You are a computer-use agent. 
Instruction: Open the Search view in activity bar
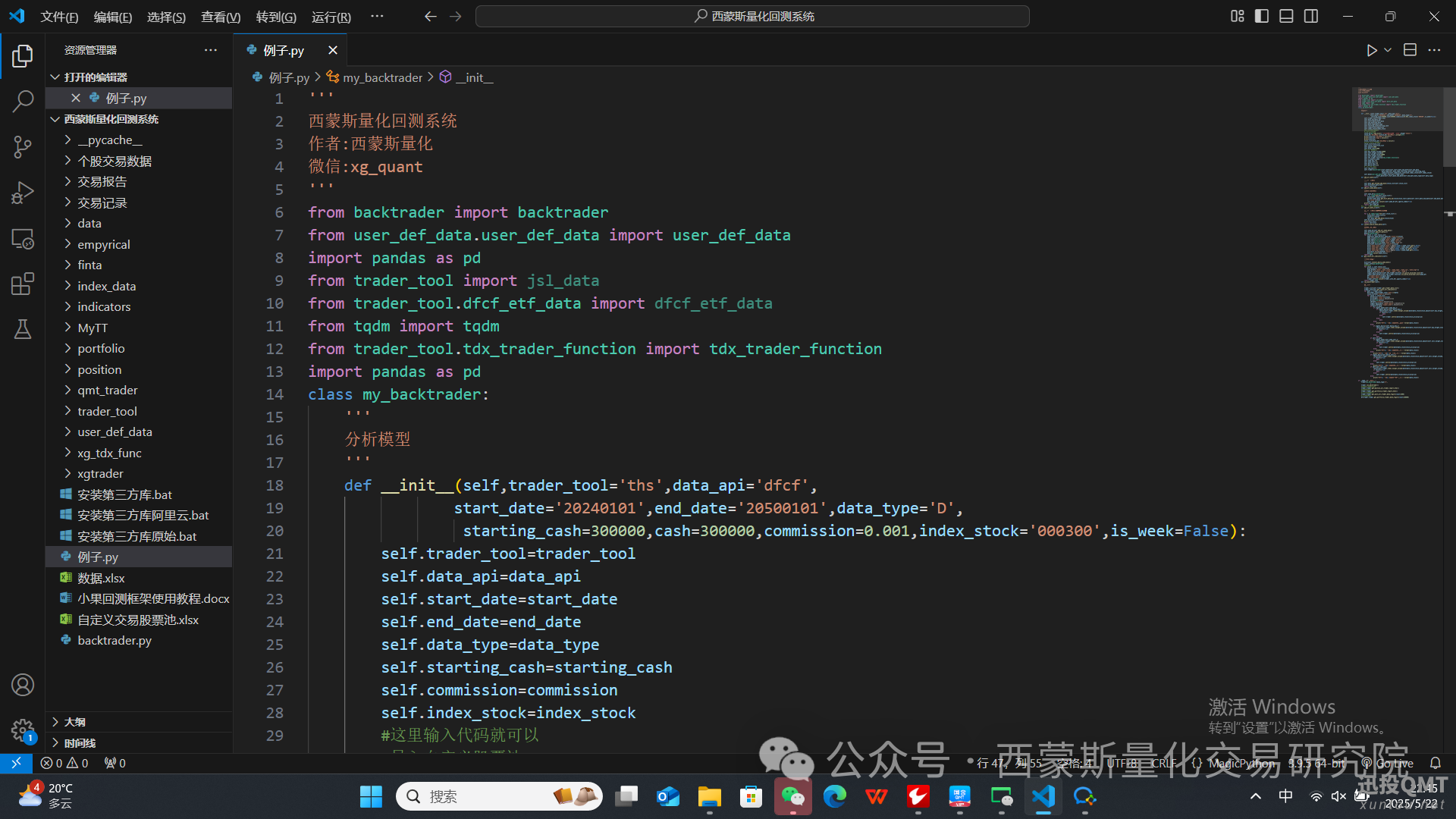click(x=23, y=101)
